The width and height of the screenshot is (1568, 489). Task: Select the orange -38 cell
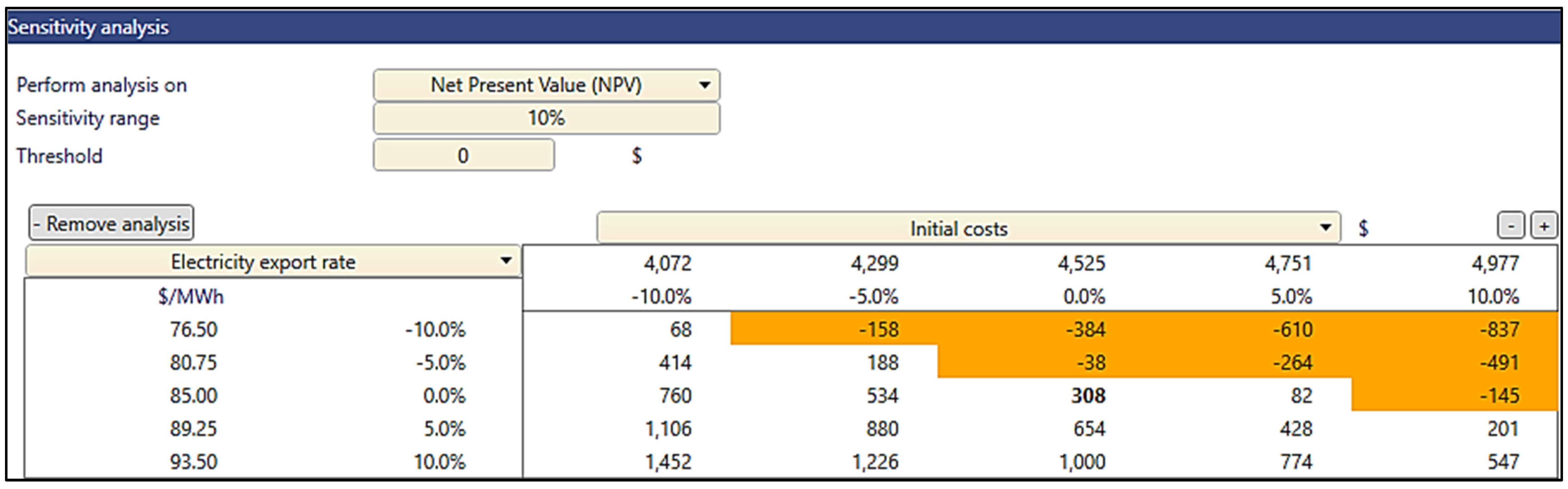point(1091,363)
